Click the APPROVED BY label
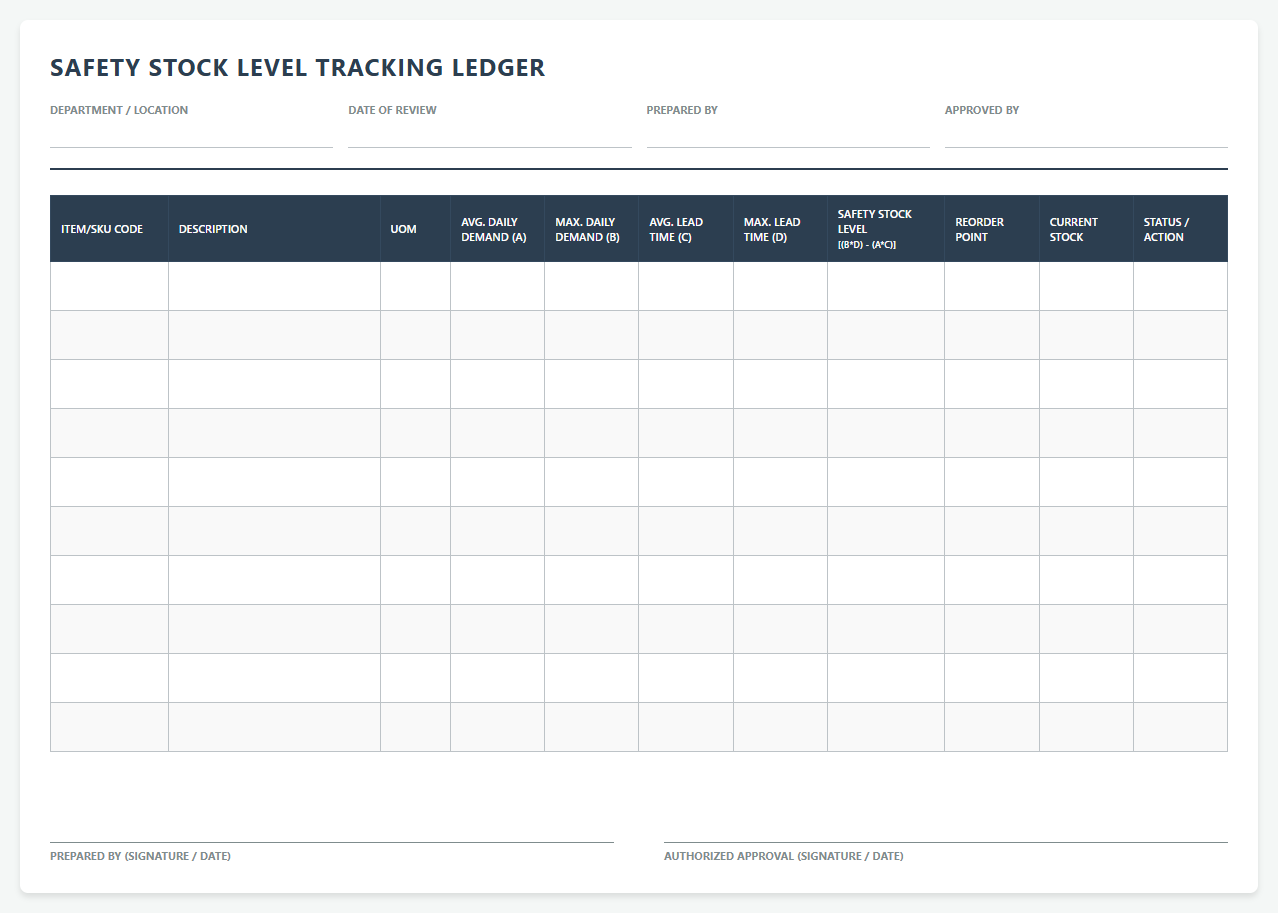 coord(982,110)
